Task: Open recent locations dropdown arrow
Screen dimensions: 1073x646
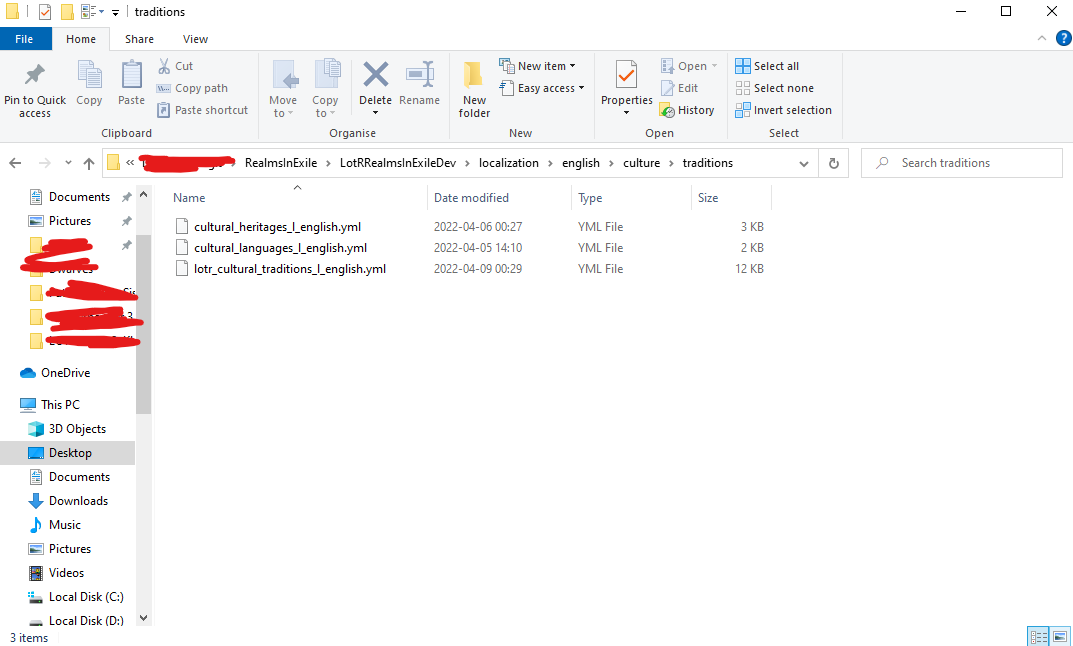Action: pyautogui.click(x=68, y=163)
